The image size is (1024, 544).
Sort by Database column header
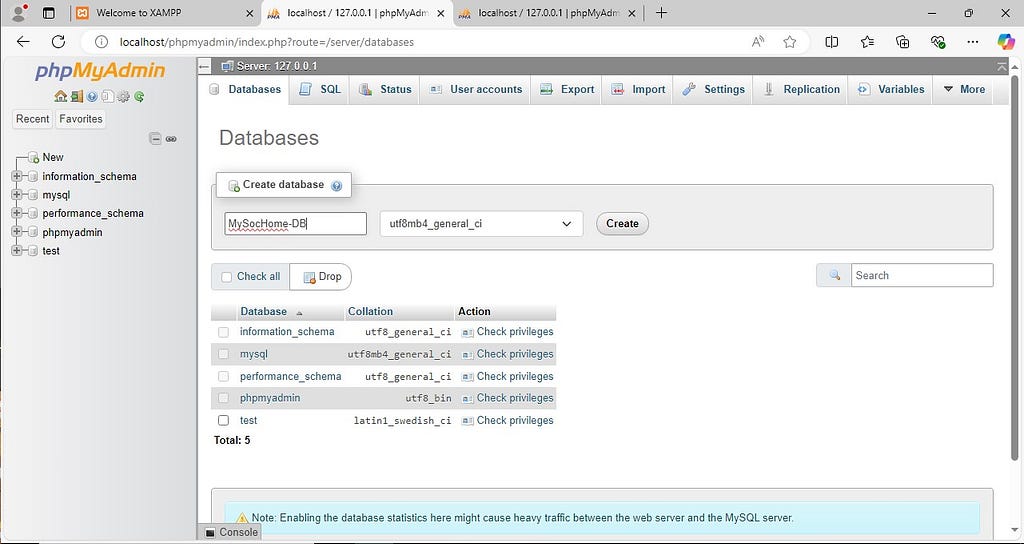263,312
